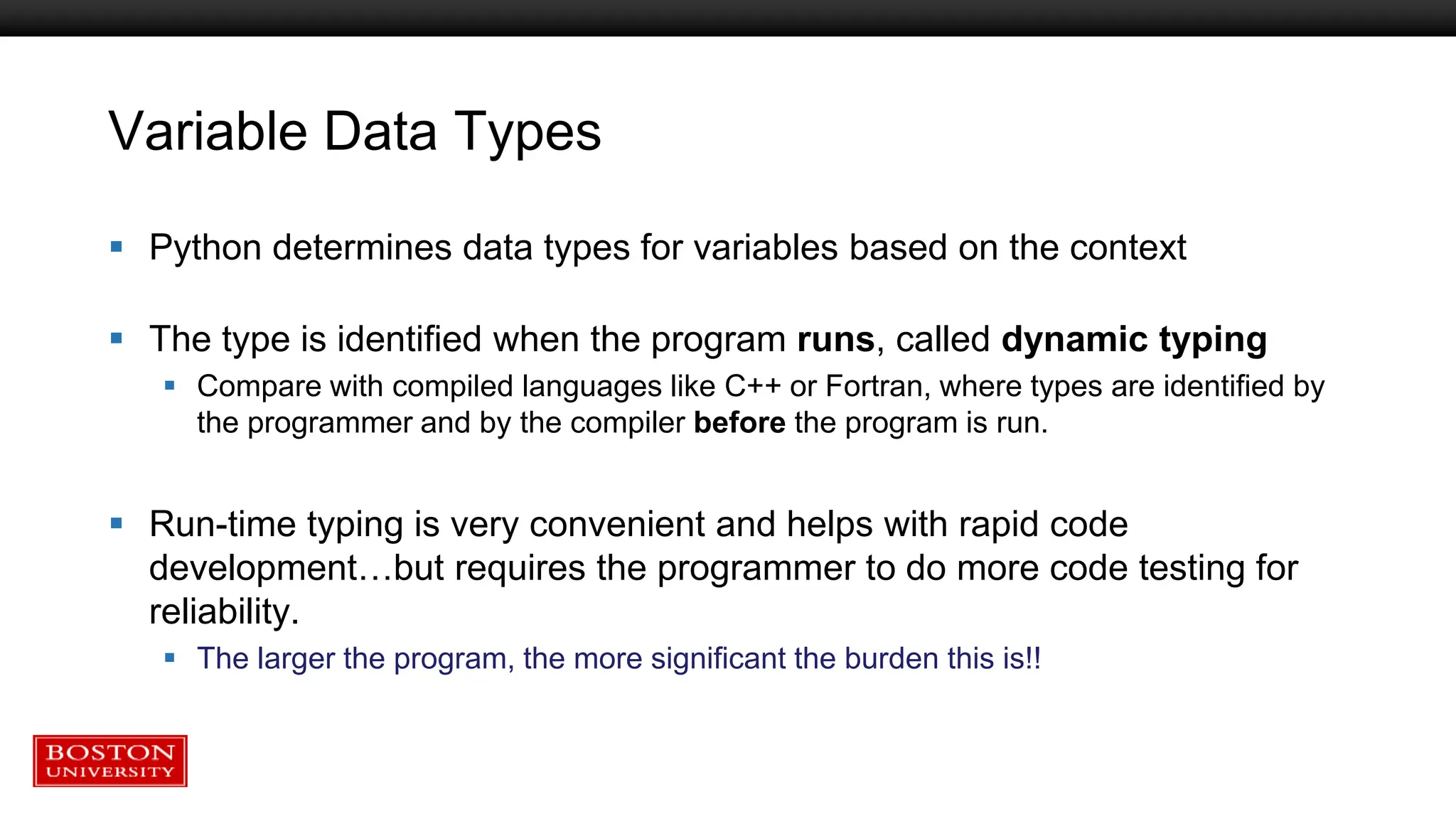The width and height of the screenshot is (1456, 819).
Task: Click the word 'UNIVERSITY' in the logo
Action: point(110,772)
